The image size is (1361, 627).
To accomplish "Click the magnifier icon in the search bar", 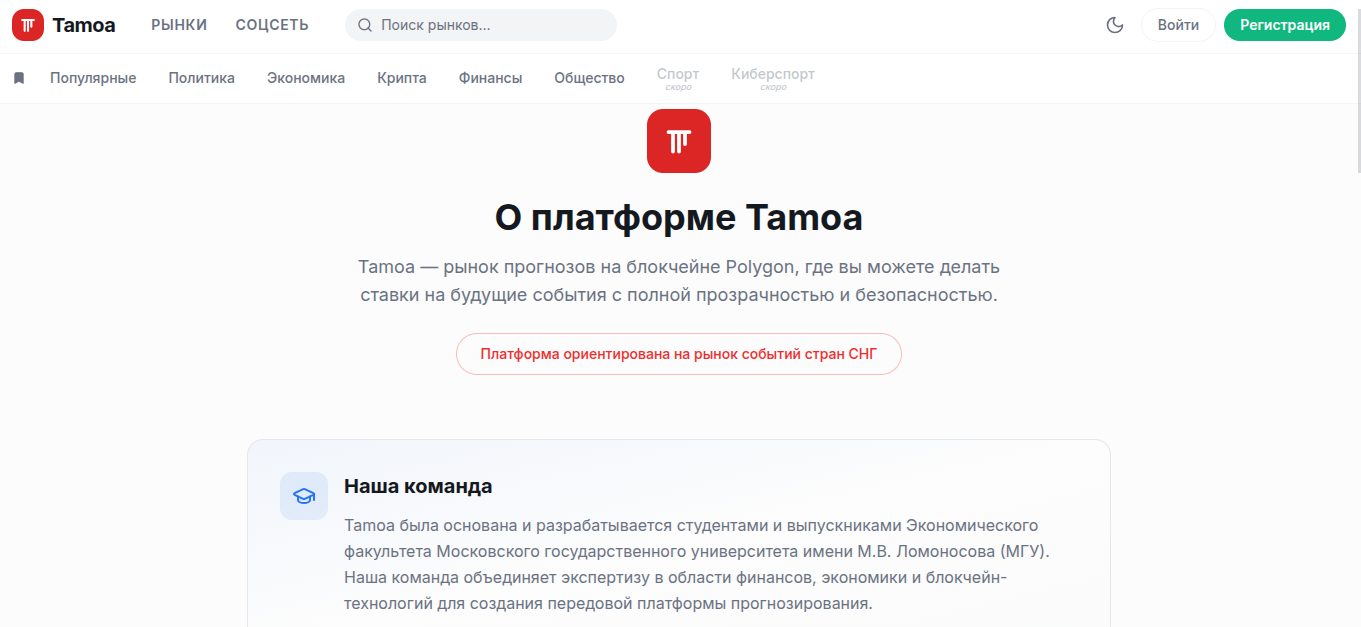I will pyautogui.click(x=364, y=25).
